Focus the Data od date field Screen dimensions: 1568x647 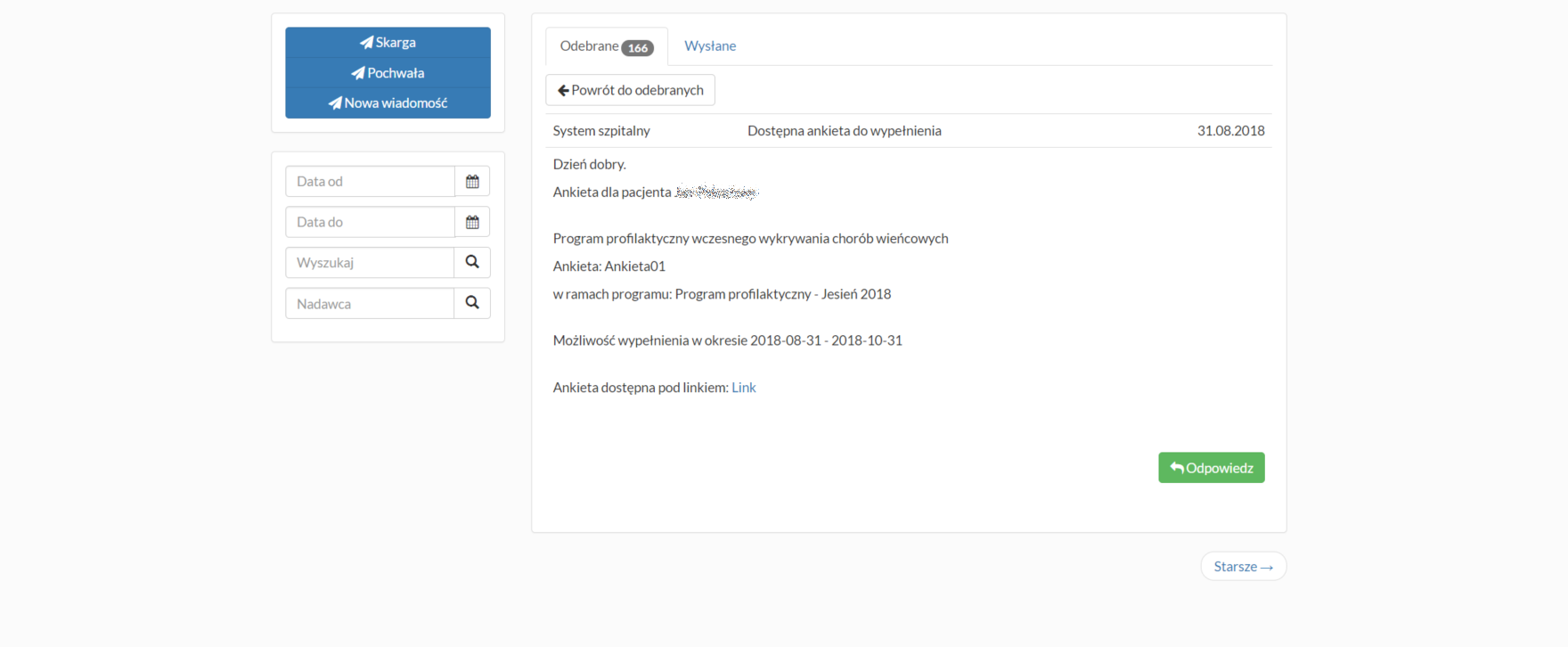(x=370, y=182)
